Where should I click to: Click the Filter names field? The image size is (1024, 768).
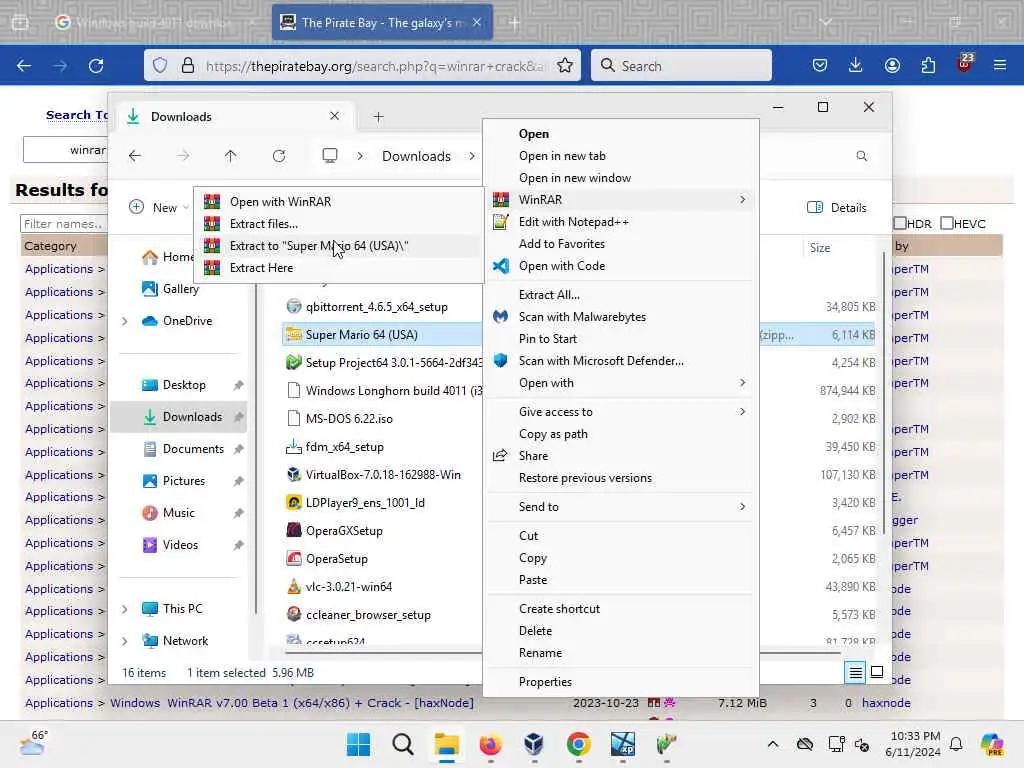point(64,223)
